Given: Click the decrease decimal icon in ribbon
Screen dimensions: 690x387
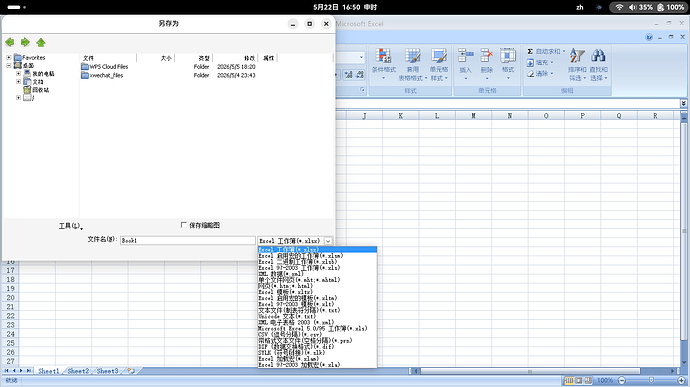Looking at the screenshot, I should pos(360,74).
